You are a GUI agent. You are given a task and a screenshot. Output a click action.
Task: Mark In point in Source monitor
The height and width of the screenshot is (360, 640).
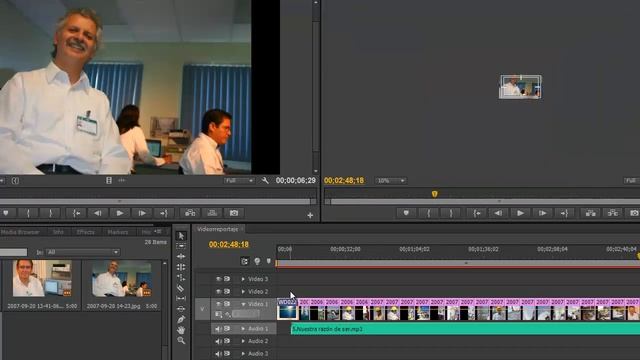28,213
